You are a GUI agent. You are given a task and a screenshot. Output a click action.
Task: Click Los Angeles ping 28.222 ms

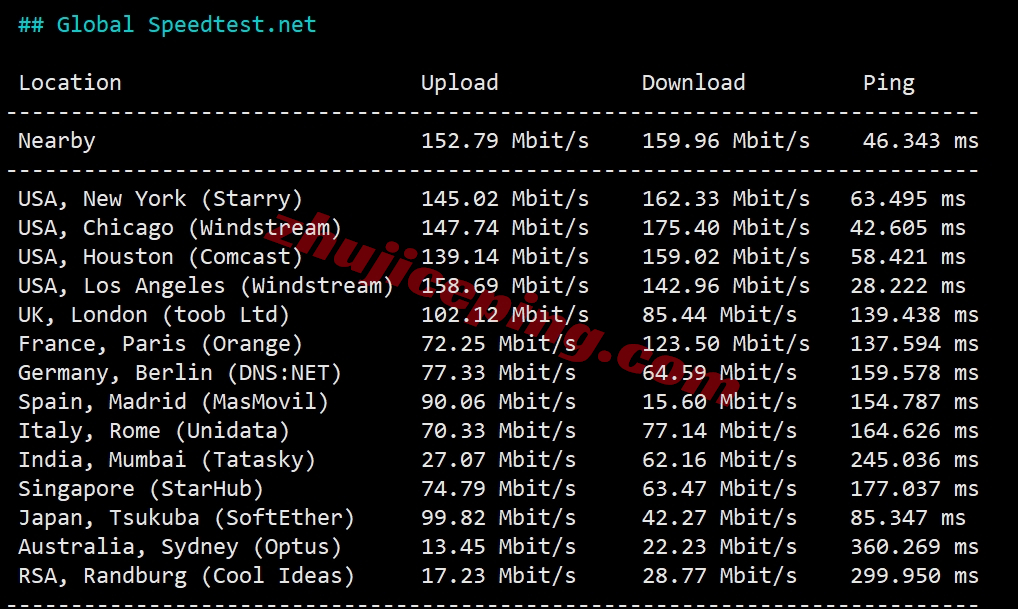click(x=908, y=286)
